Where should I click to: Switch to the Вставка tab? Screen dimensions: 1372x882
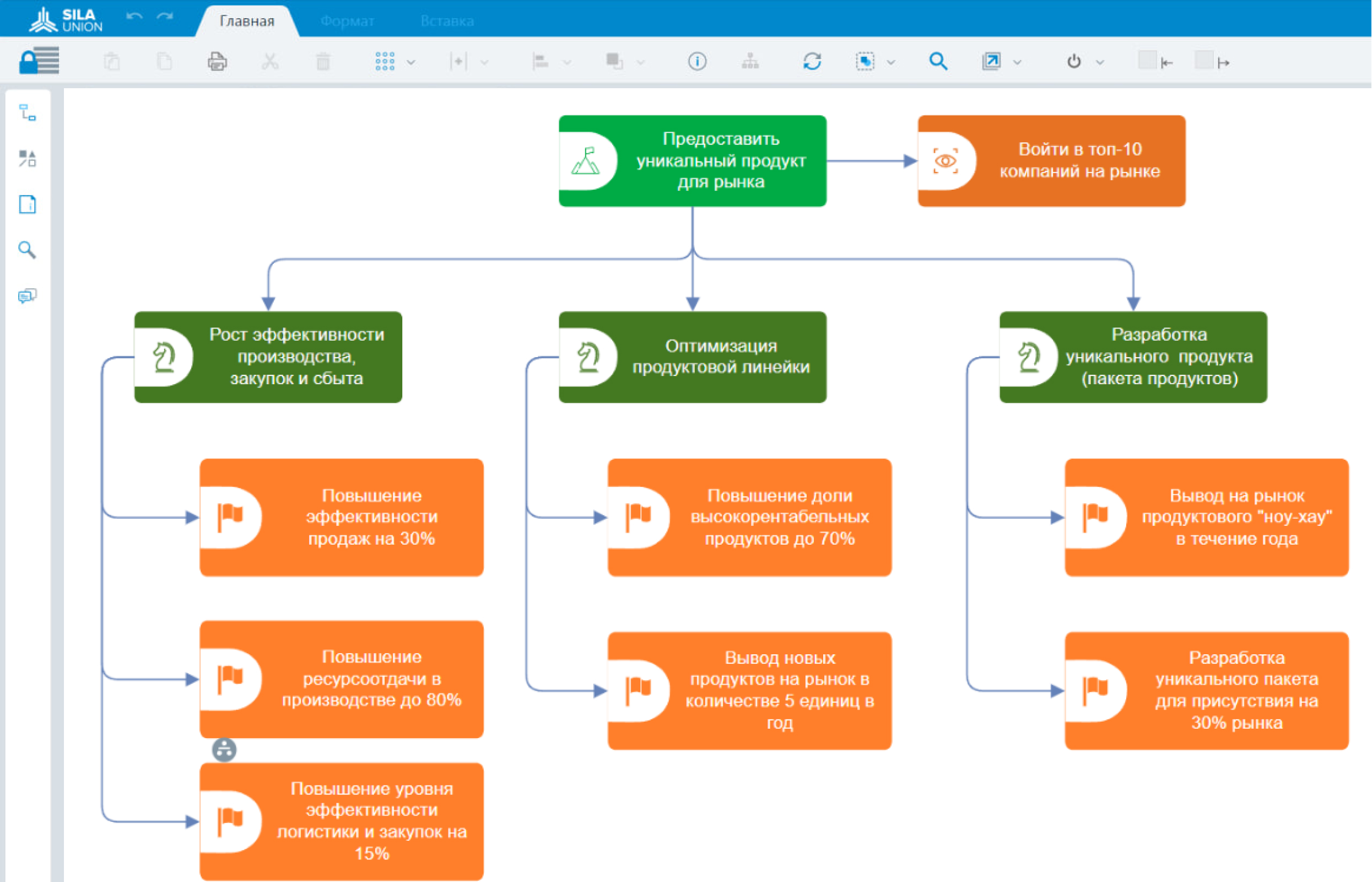[x=447, y=21]
